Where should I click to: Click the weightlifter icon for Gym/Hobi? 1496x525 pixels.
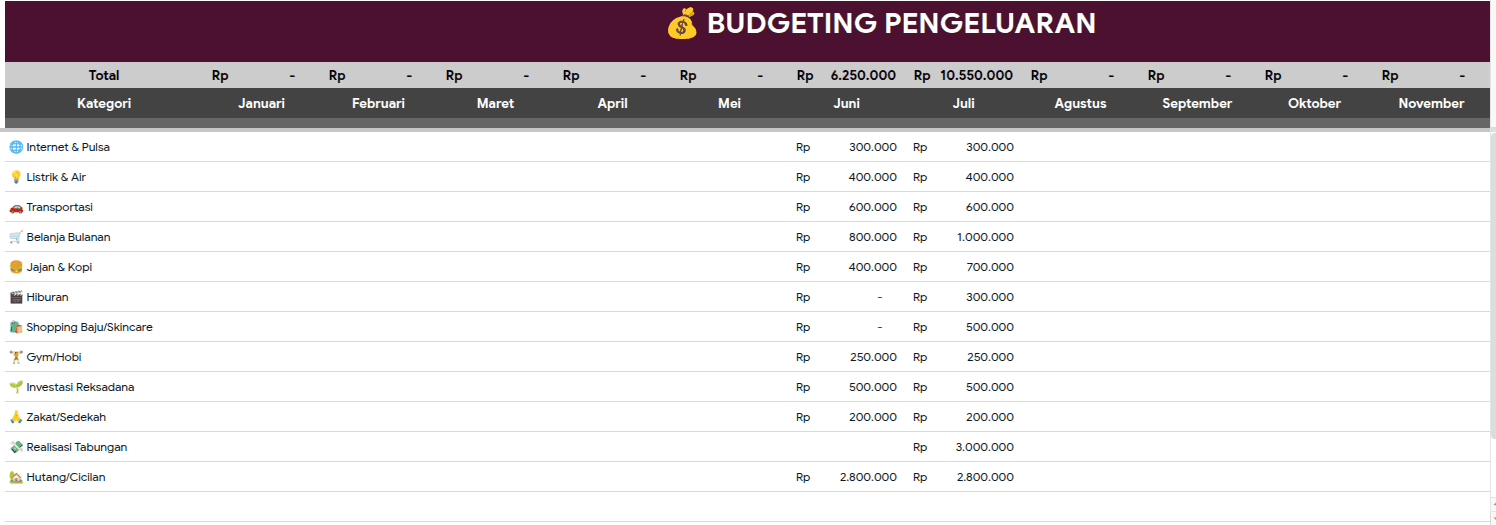pyautogui.click(x=16, y=357)
